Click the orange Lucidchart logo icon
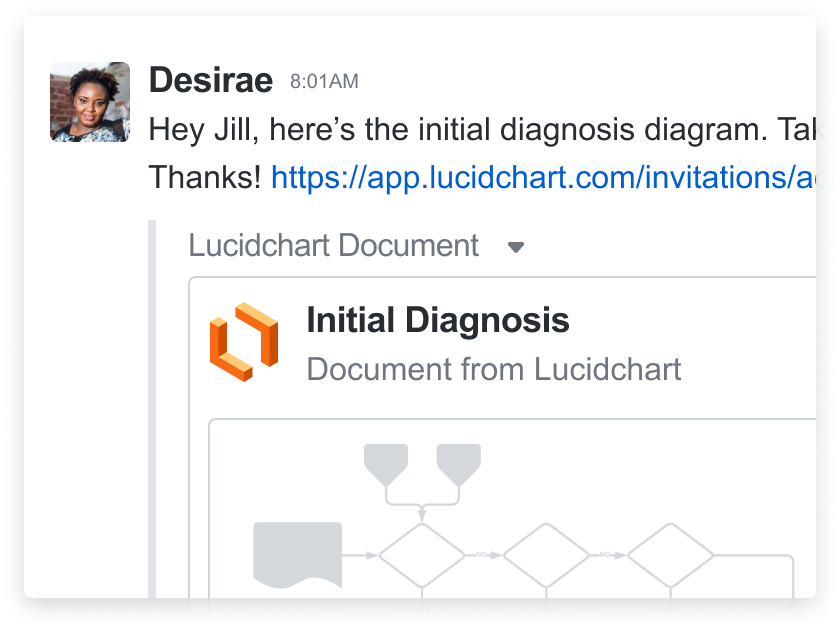The image size is (840, 630). point(244,342)
